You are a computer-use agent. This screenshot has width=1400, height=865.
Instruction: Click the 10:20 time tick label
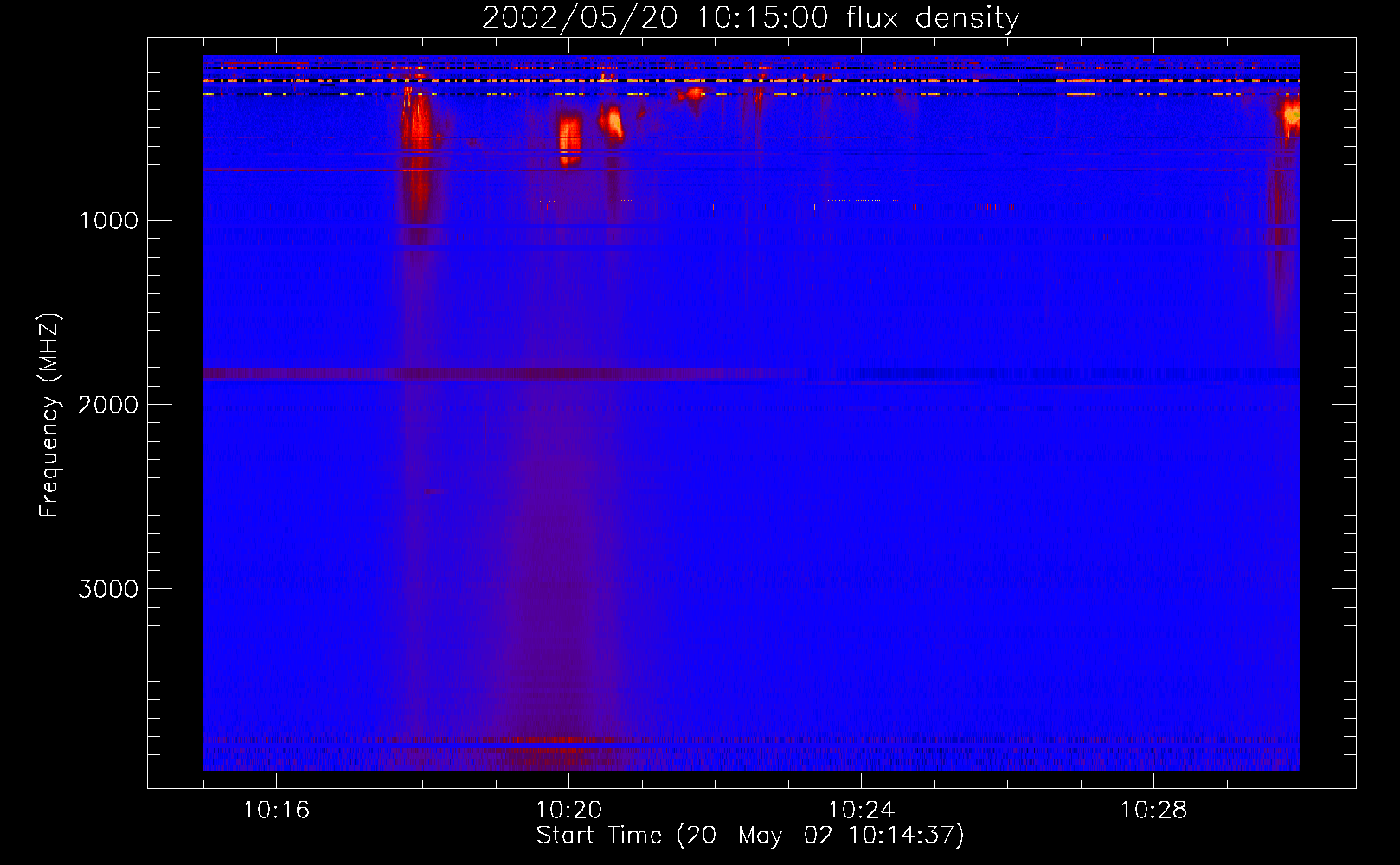pos(568,811)
